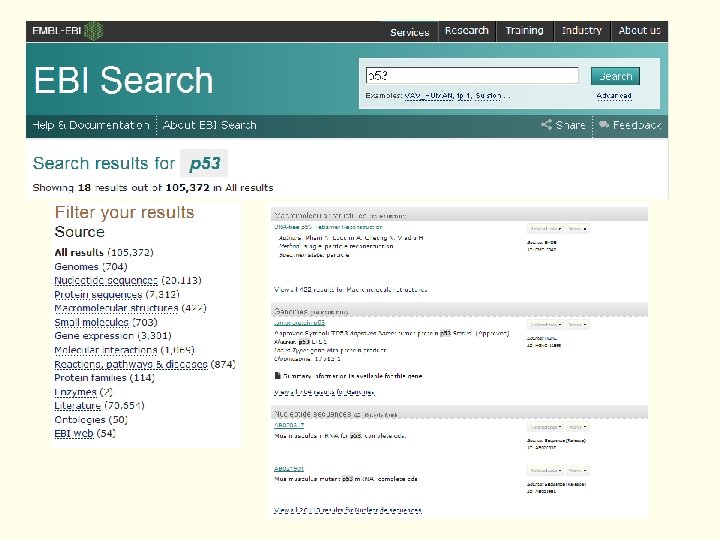Open the Related data dropdown for the mutant p53 mRNA result

[x=546, y=471]
